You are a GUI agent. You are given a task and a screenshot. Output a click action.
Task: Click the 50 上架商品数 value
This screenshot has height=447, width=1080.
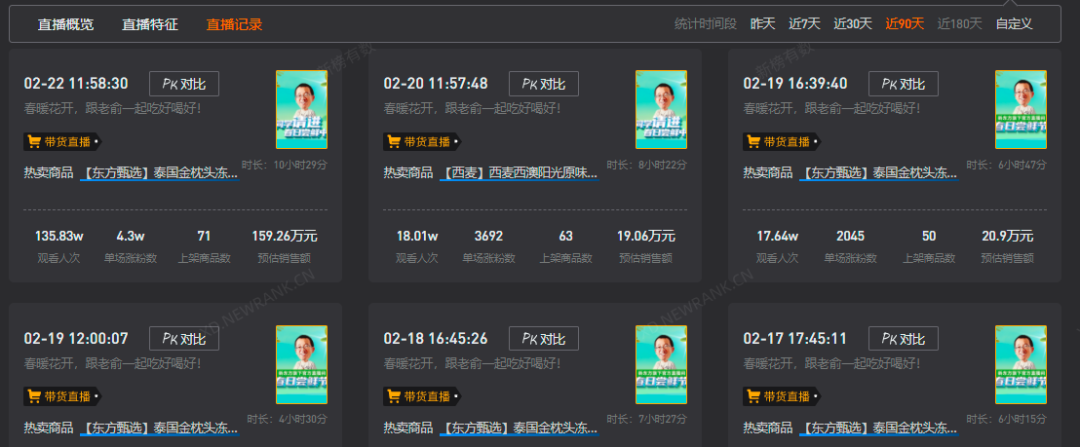tap(929, 236)
